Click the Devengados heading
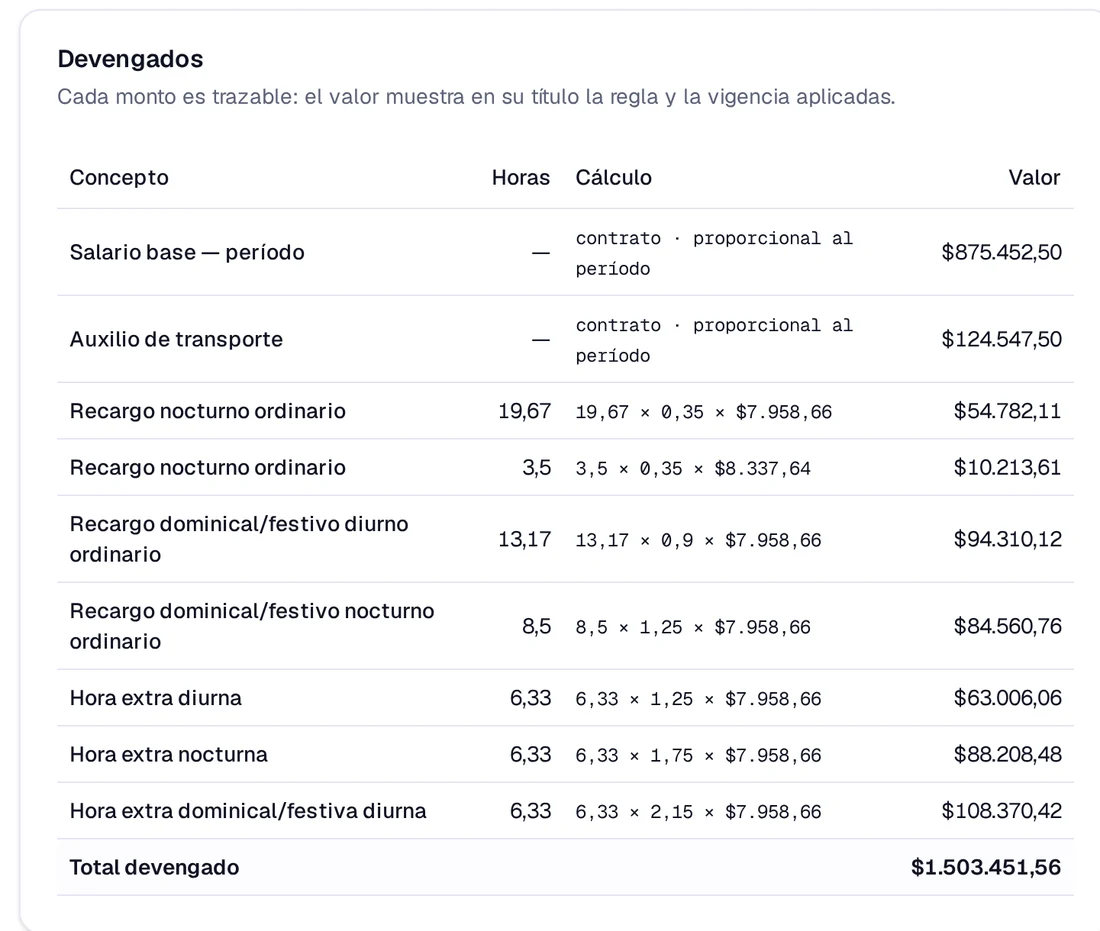1100x931 pixels. 130,59
